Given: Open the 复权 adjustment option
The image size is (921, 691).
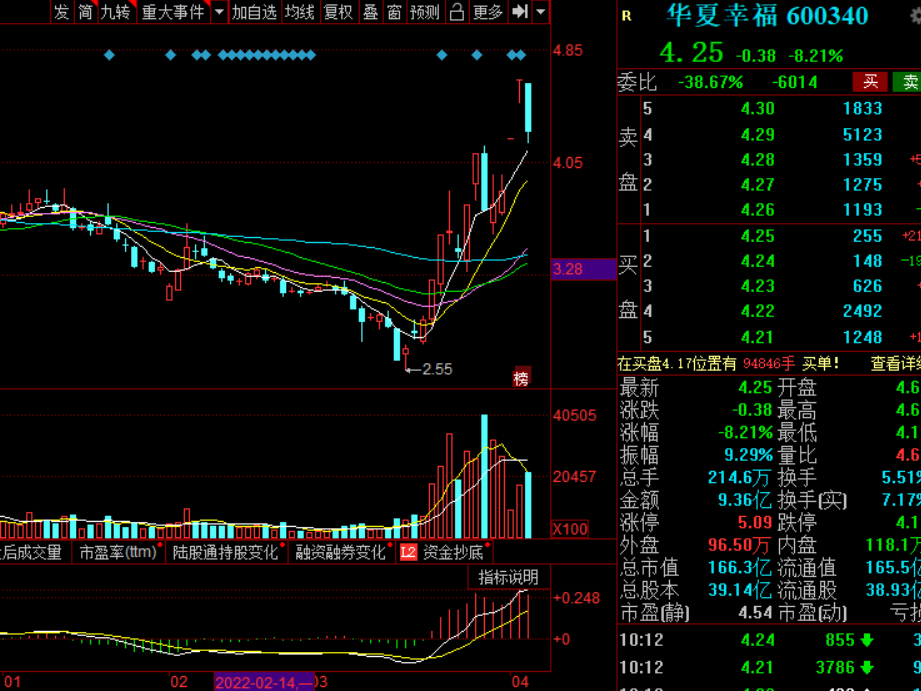Looking at the screenshot, I should point(338,12).
